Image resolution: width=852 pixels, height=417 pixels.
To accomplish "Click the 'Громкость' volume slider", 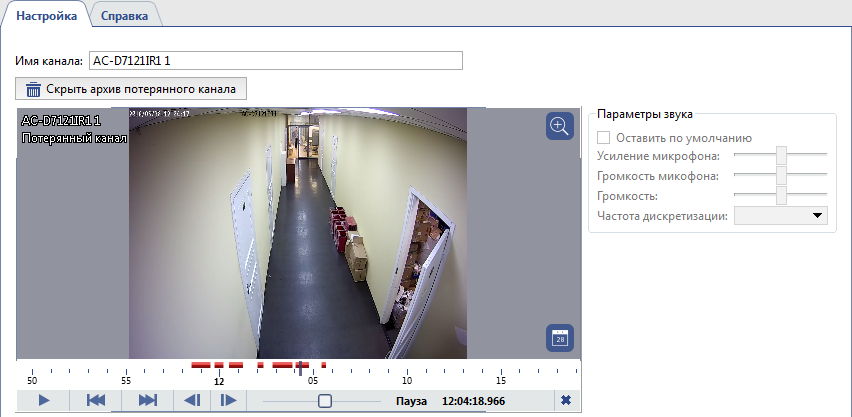I will pos(782,195).
